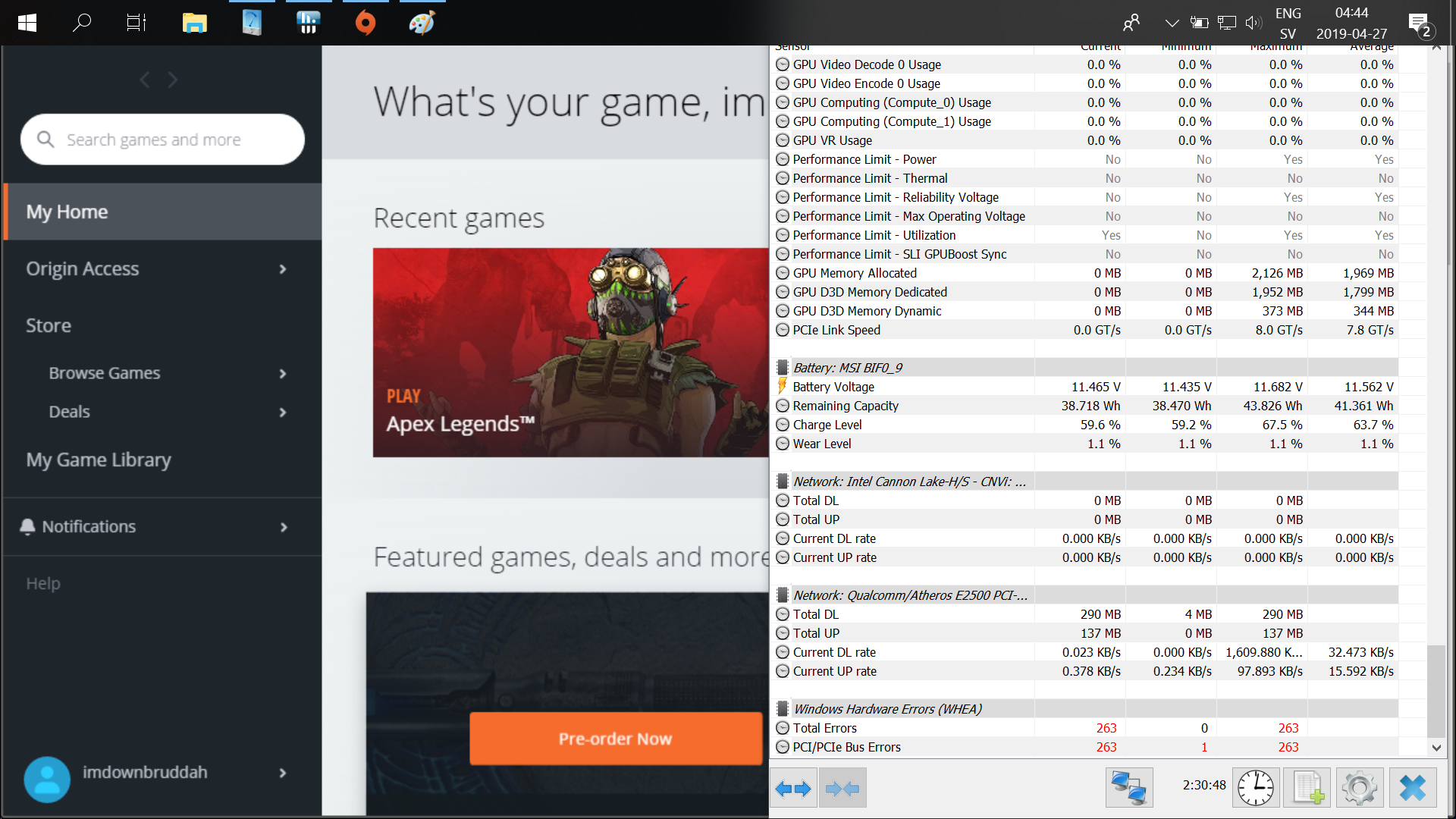Image resolution: width=1456 pixels, height=819 pixels.
Task: Click GPU VR Usage sensor icon
Action: (783, 140)
